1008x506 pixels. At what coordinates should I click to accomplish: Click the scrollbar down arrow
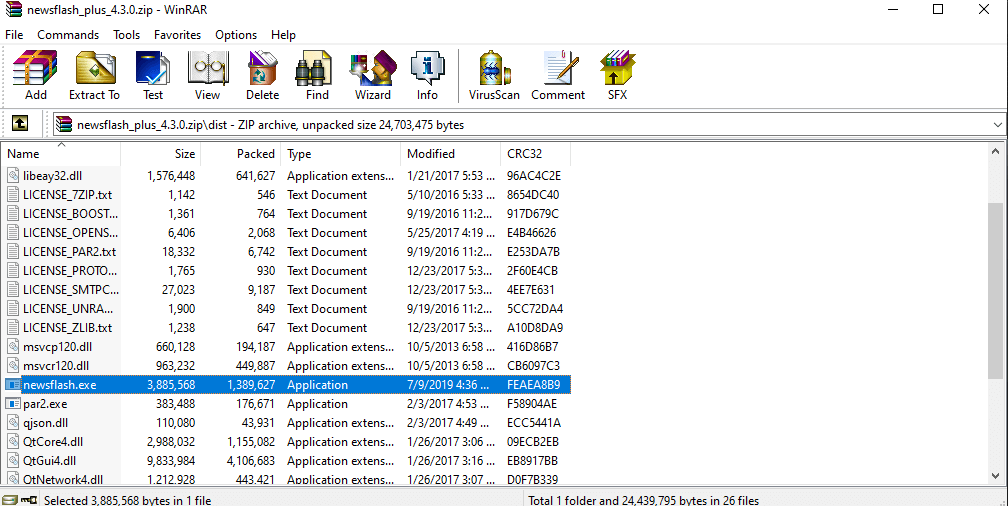(x=995, y=476)
